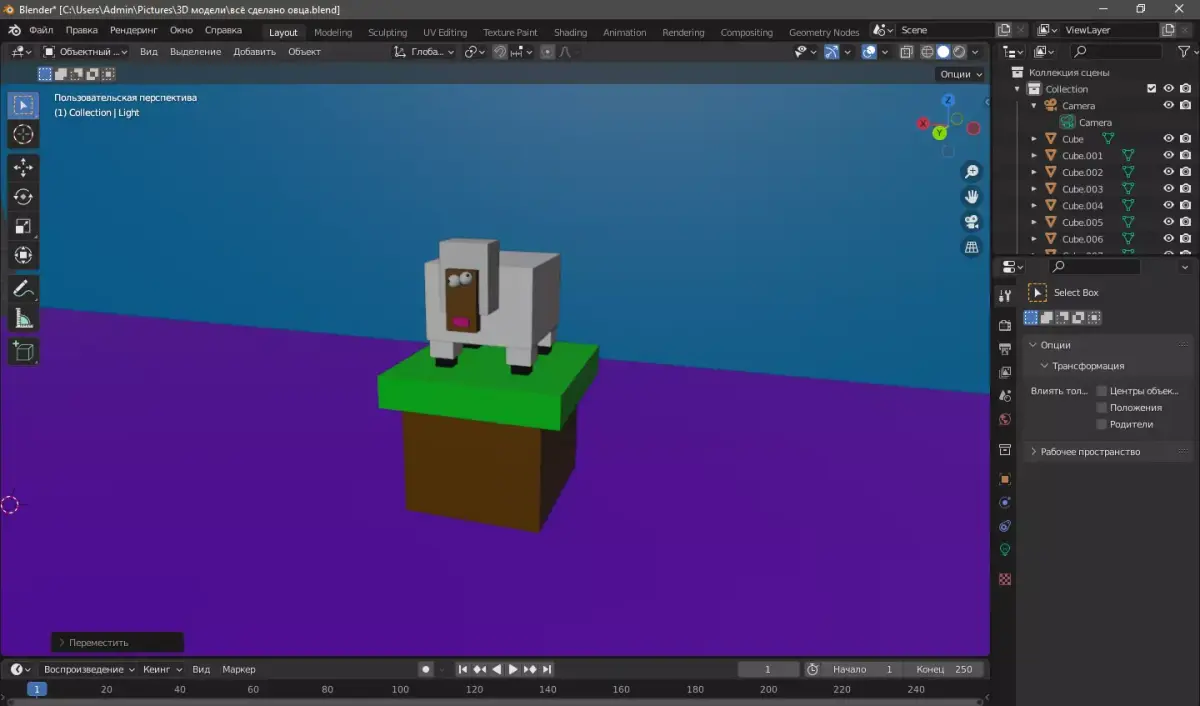
Task: Jump to the end frame button
Action: [x=547, y=669]
